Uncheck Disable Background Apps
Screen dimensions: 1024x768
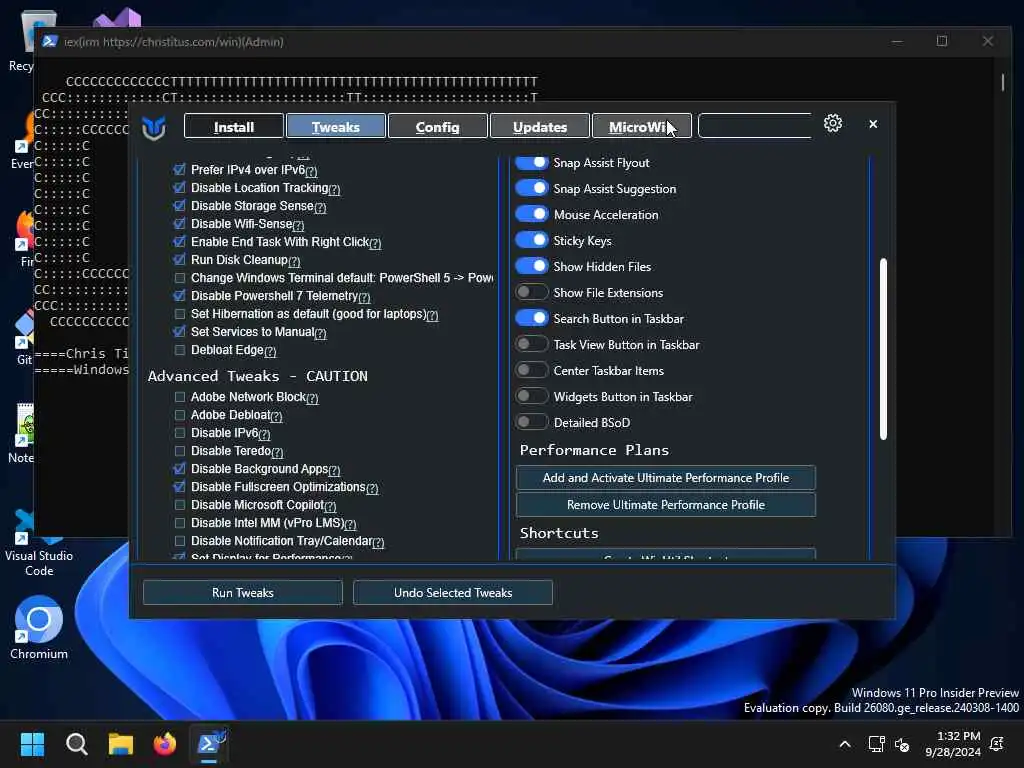[x=180, y=469]
